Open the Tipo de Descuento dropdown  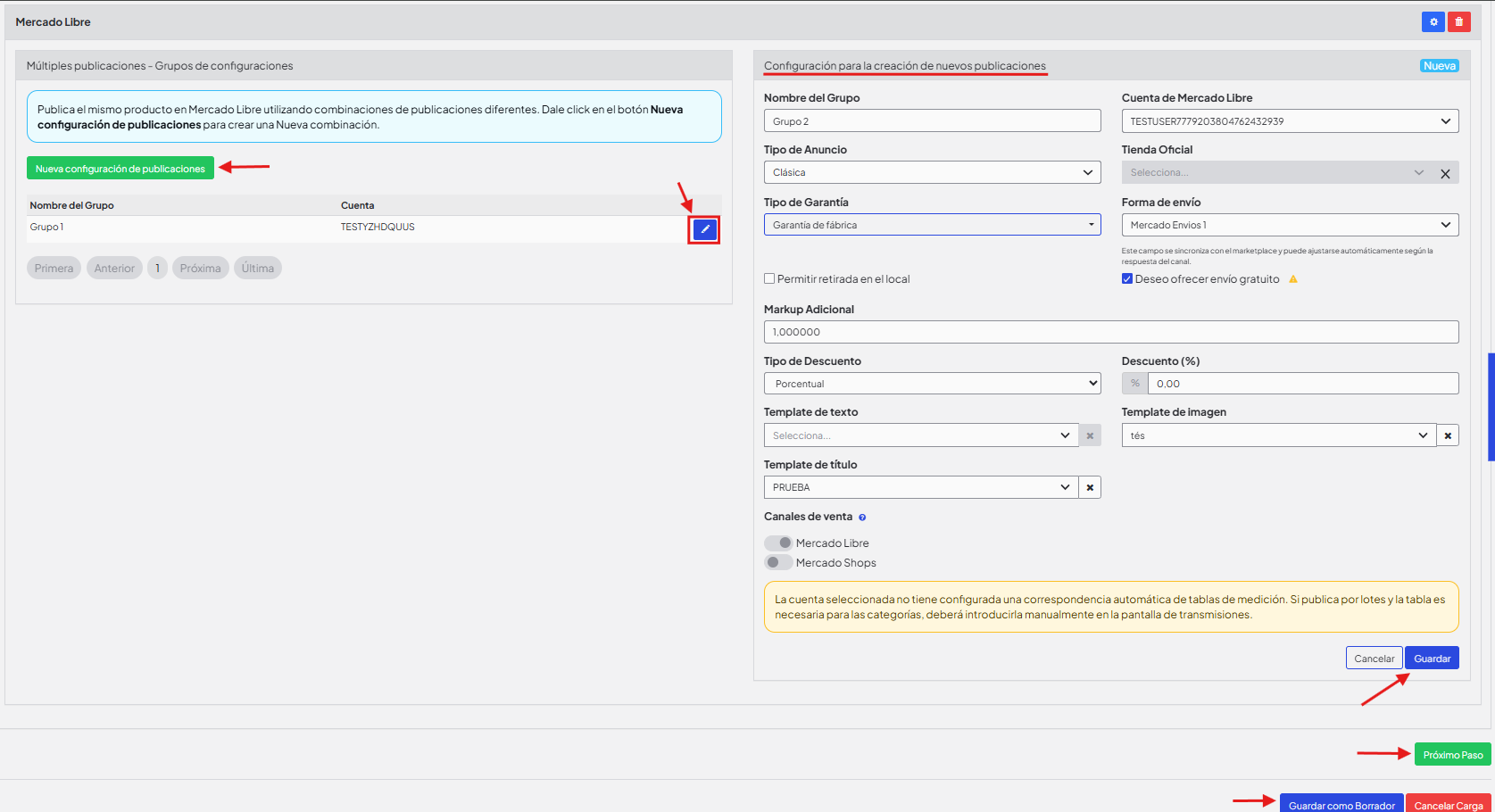click(x=932, y=384)
